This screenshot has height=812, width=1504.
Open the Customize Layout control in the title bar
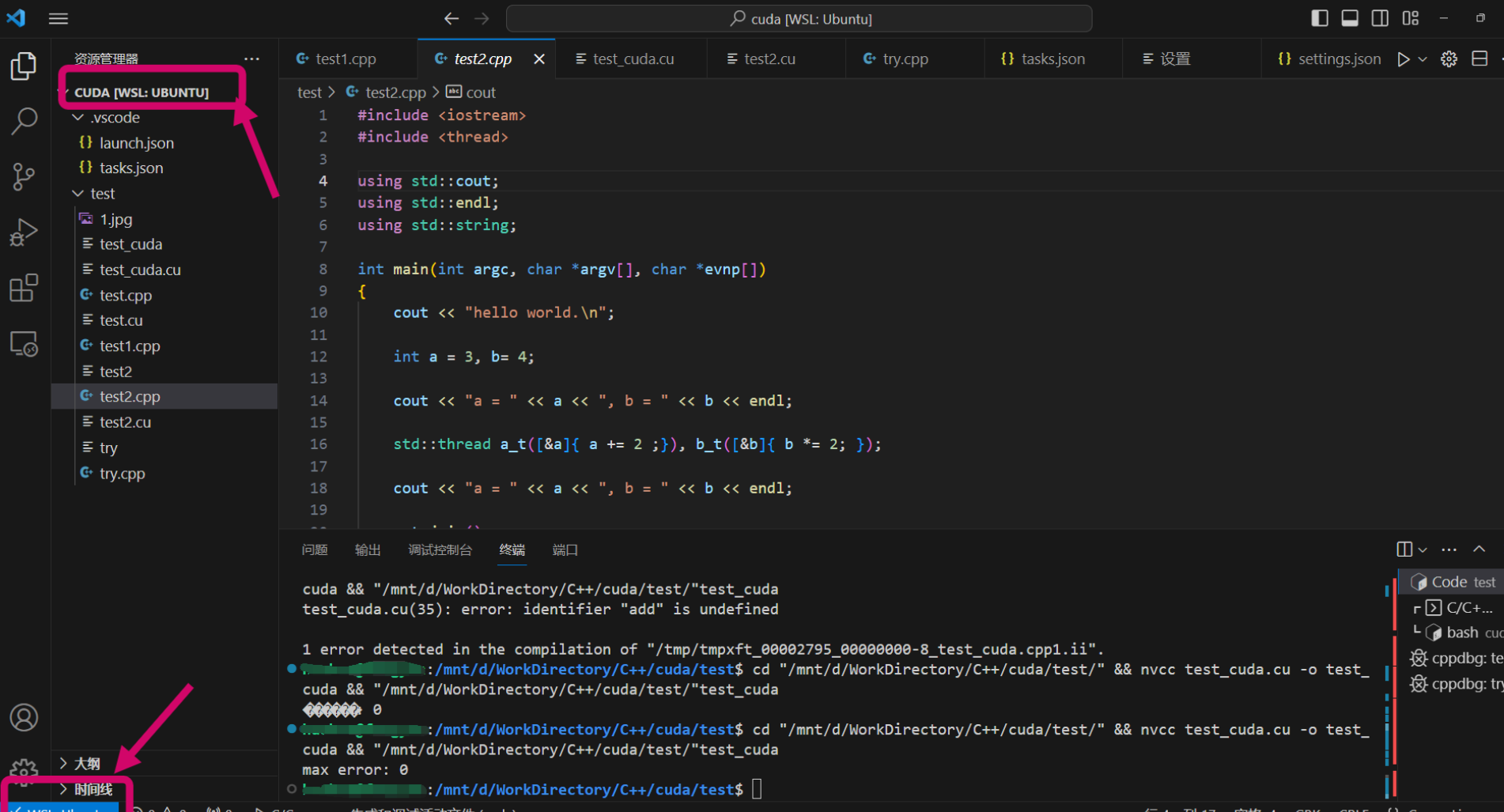(x=1411, y=17)
